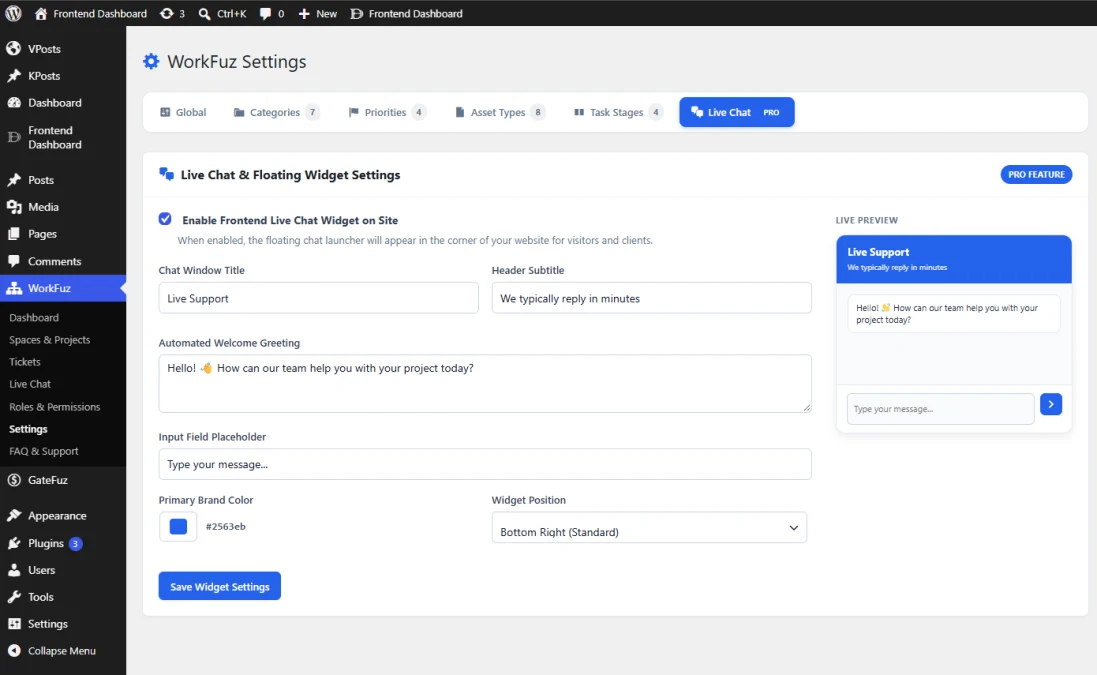
Task: Click the Tools wrench icon
Action: 13,597
